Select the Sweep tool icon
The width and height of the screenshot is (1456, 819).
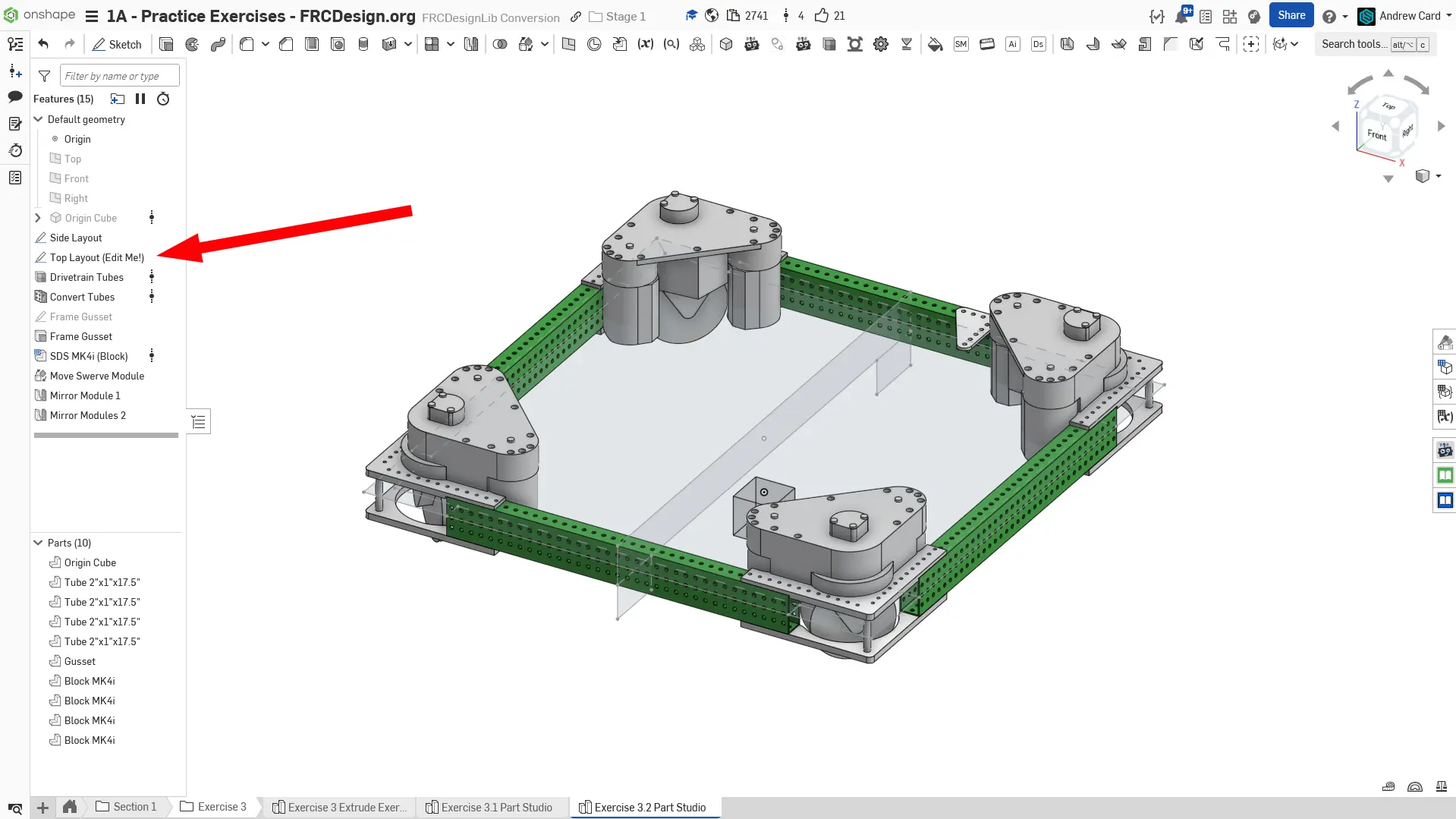218,44
